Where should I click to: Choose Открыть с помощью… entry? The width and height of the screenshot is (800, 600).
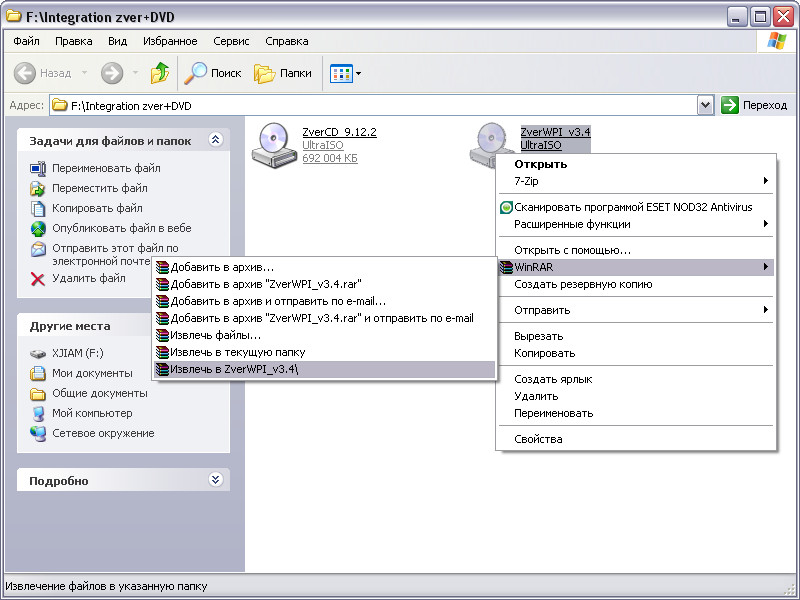point(636,250)
